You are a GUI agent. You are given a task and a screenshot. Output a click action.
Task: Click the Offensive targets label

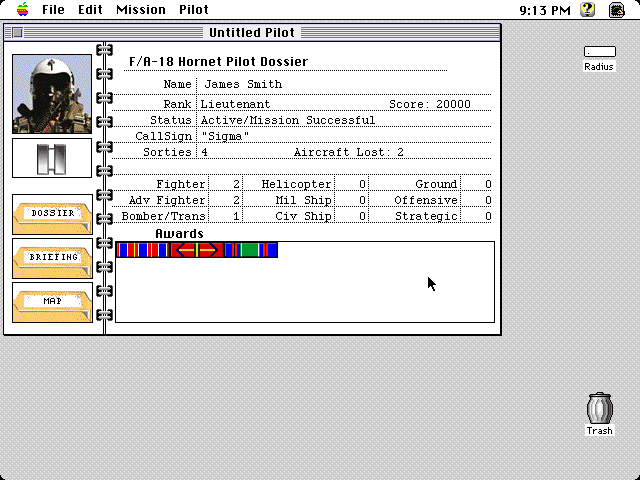pos(426,200)
